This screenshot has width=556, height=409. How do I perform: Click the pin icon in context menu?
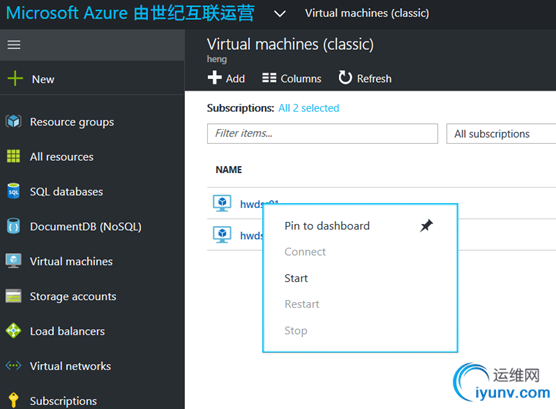click(426, 226)
